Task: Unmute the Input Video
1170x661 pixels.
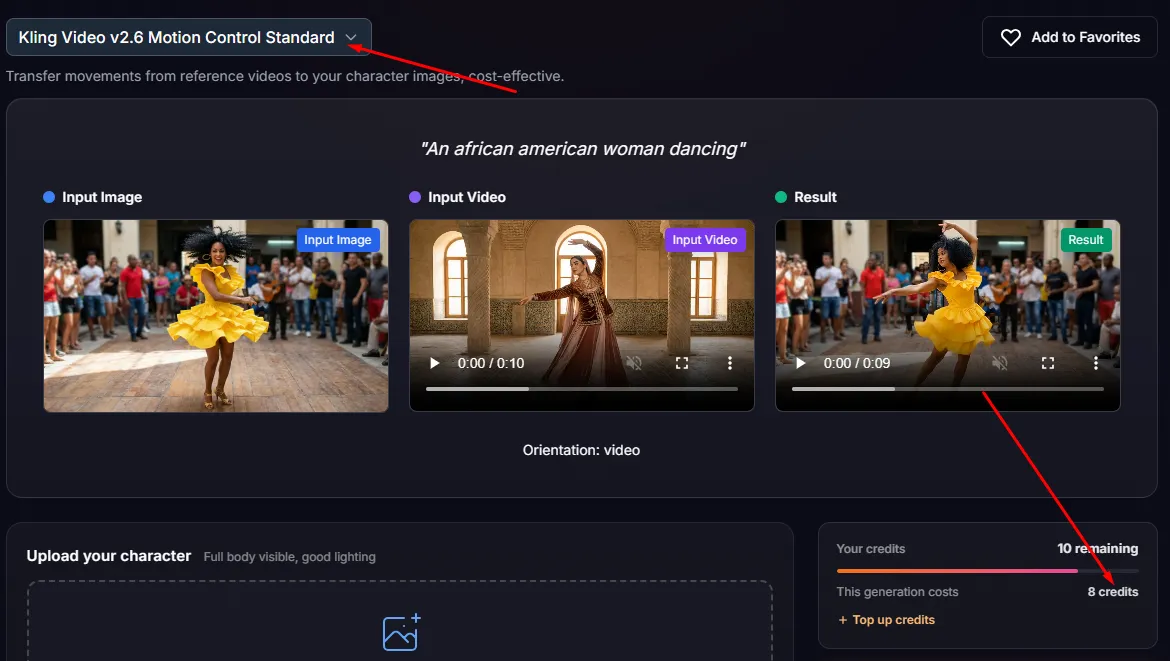Action: (x=634, y=363)
